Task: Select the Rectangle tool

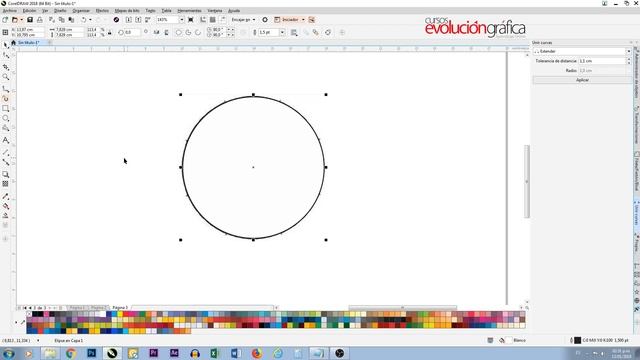Action: (6, 109)
